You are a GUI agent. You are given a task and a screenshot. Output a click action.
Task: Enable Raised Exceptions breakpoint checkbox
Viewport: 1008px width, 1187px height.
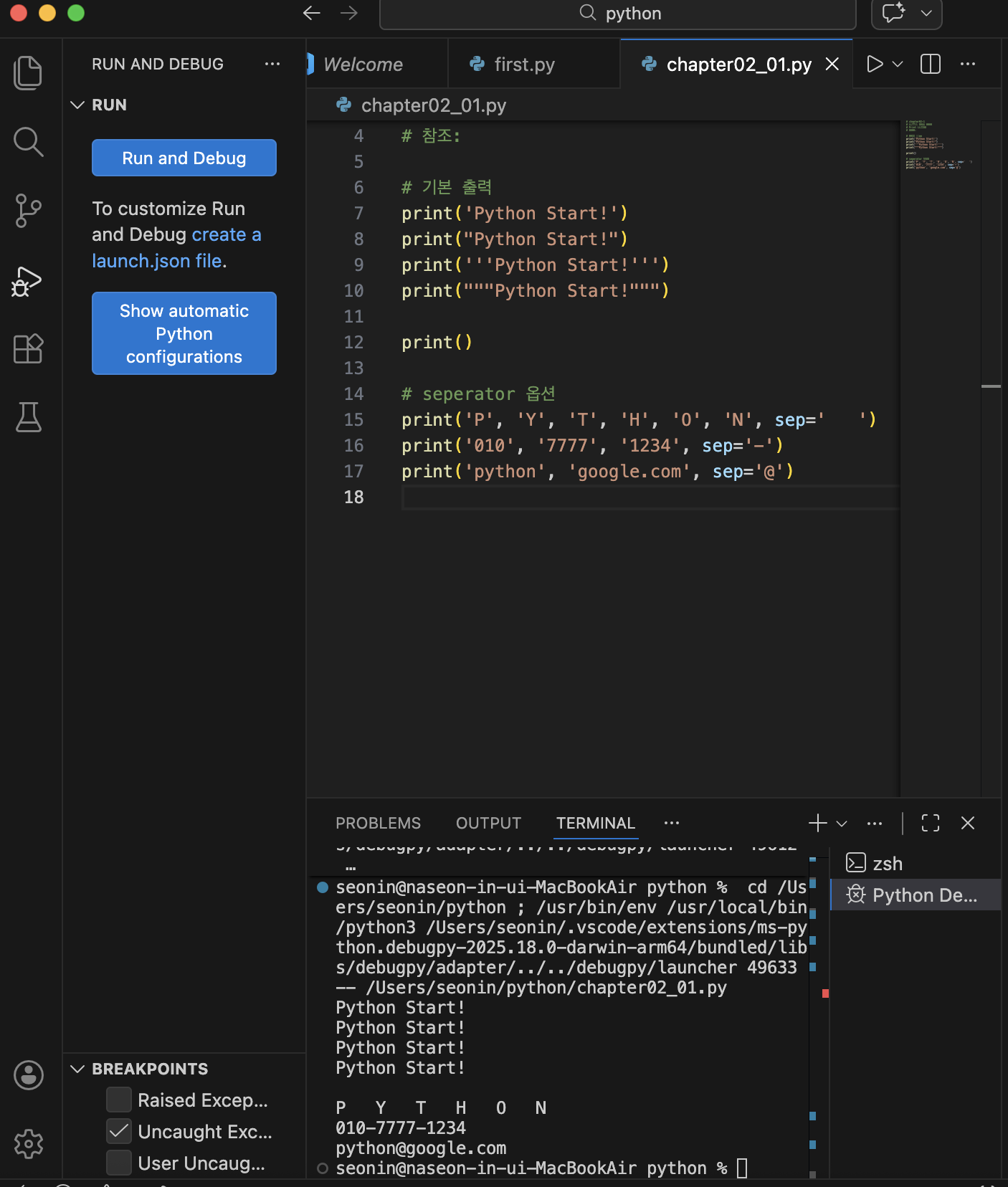[x=119, y=1100]
